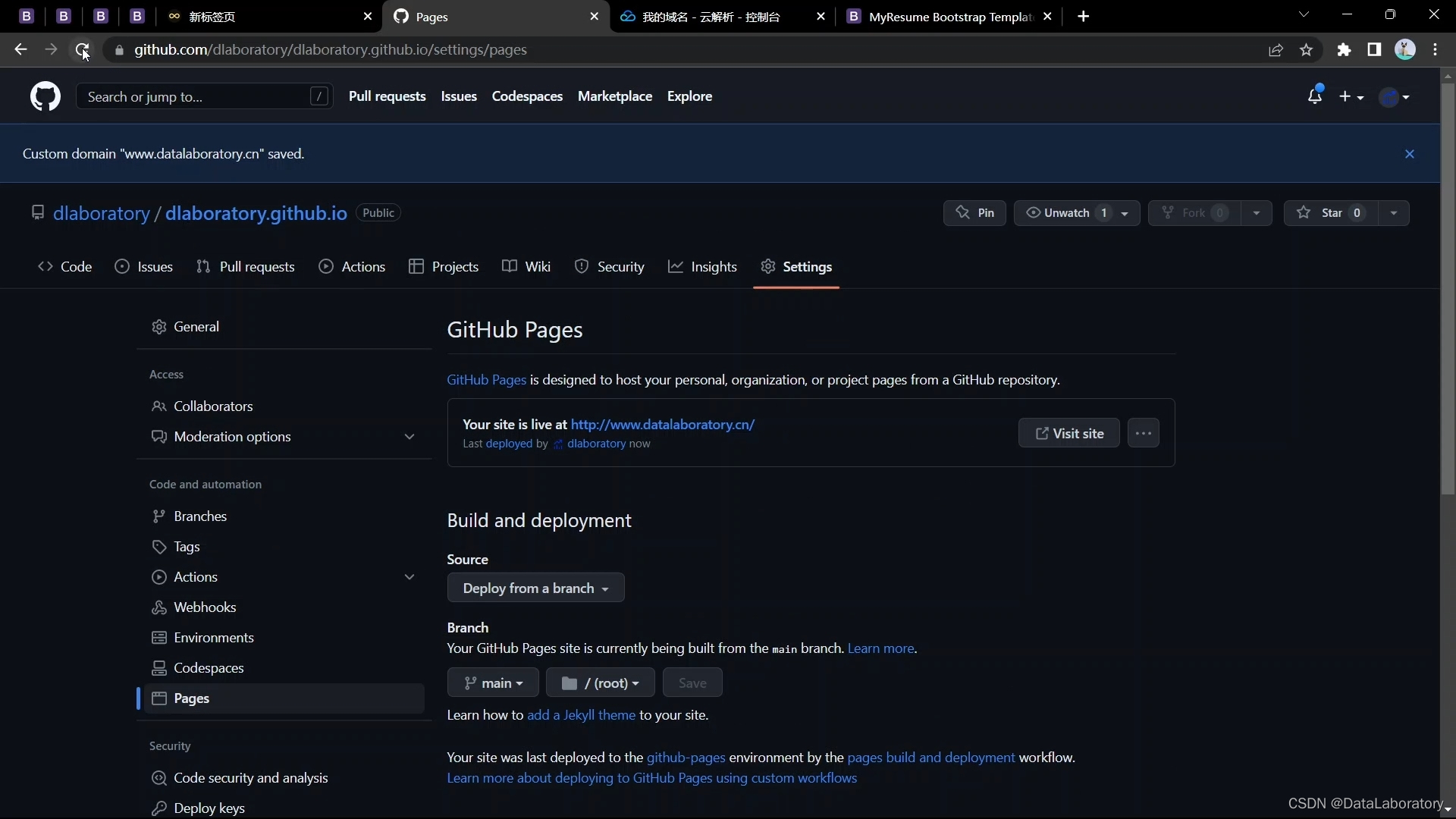Click the Visit site button

pyautogui.click(x=1068, y=433)
